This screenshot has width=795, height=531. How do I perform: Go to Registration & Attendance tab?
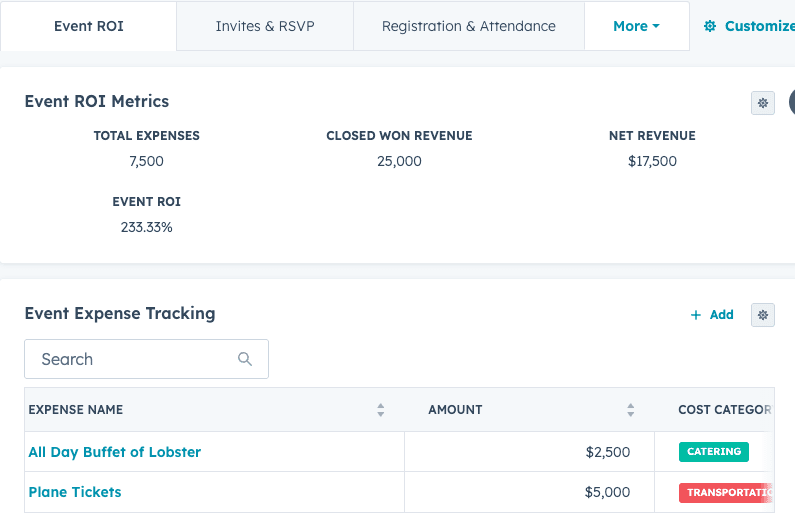point(468,26)
